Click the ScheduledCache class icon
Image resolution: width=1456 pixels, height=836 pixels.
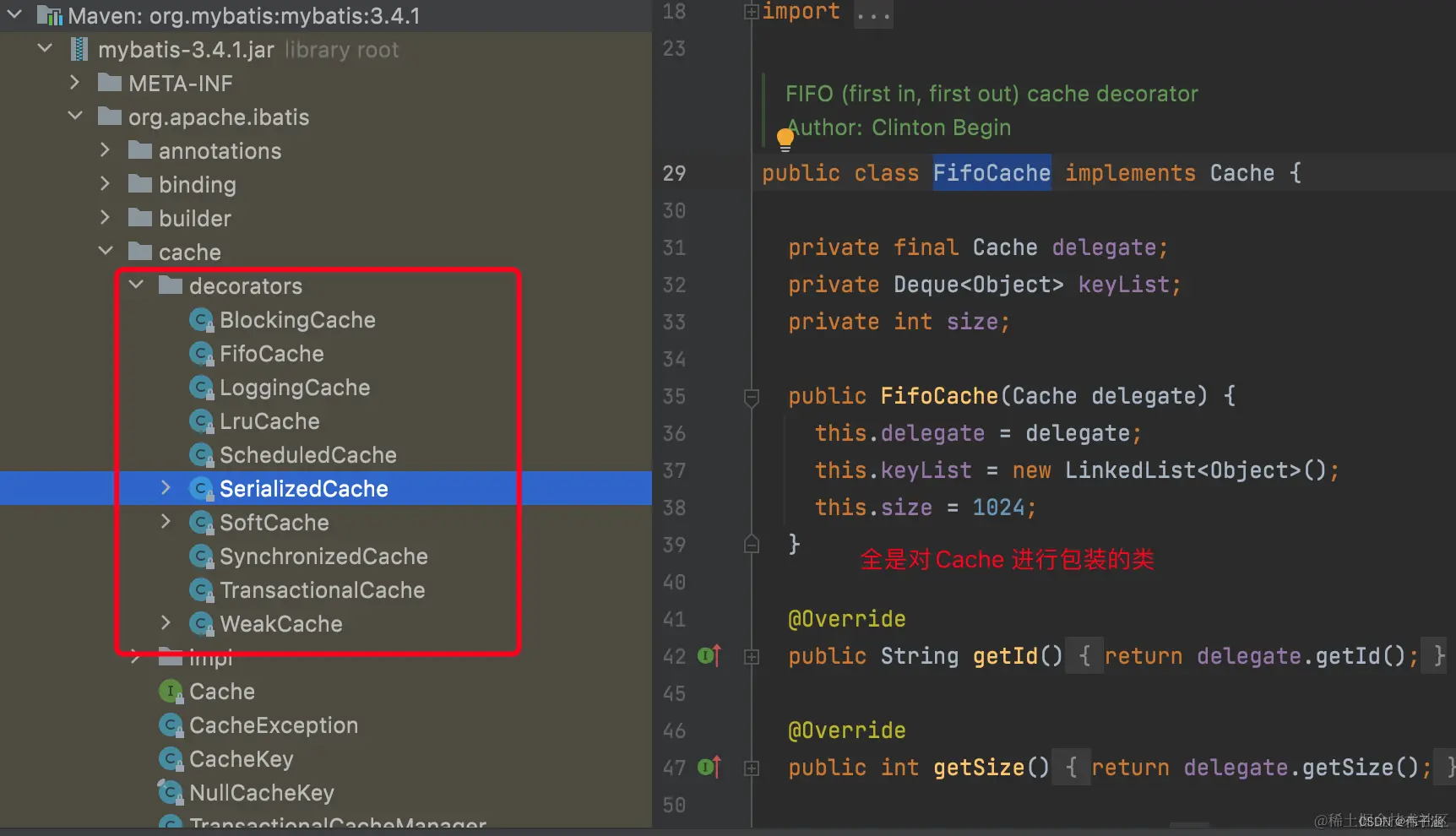(201, 455)
